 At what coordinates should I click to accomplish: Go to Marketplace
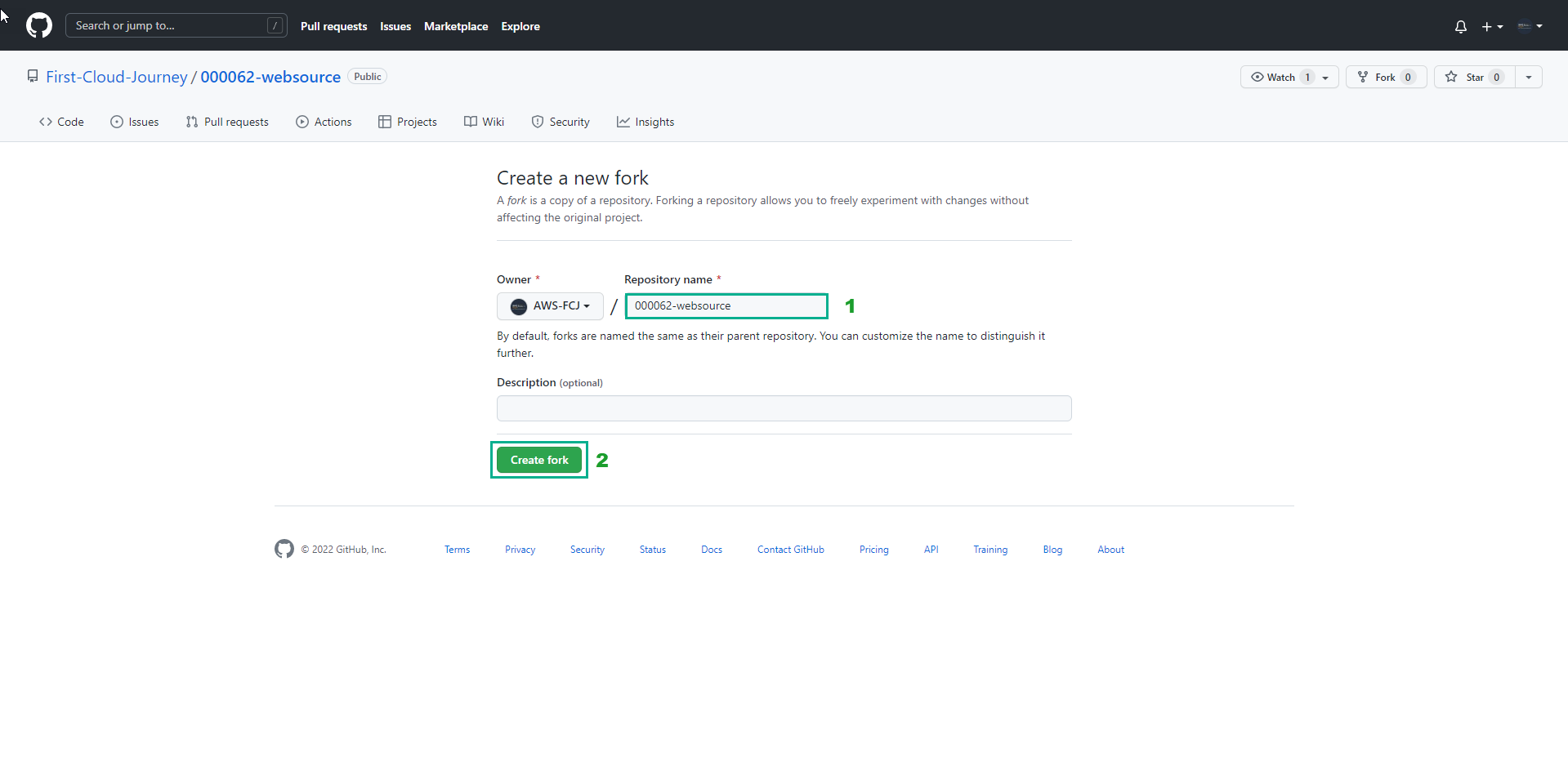pyautogui.click(x=456, y=26)
